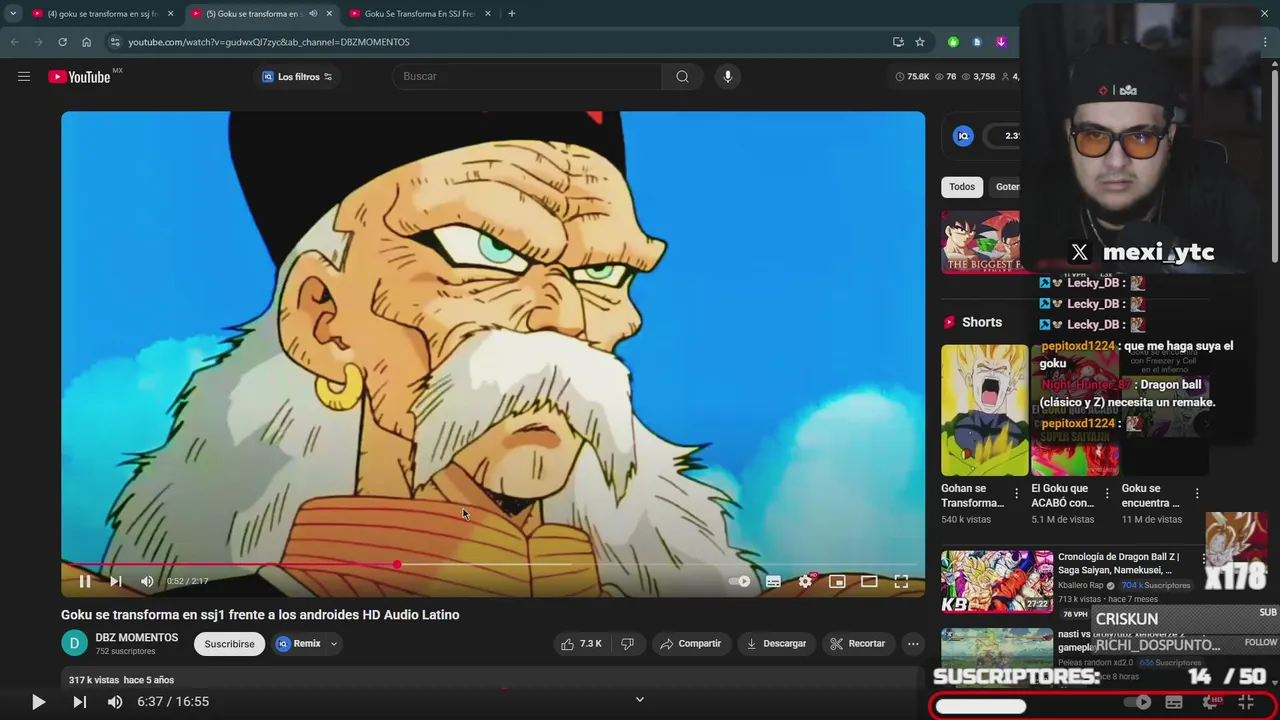Click the chevron down in outer bottom bar
Image resolution: width=1280 pixels, height=720 pixels.
[x=640, y=699]
